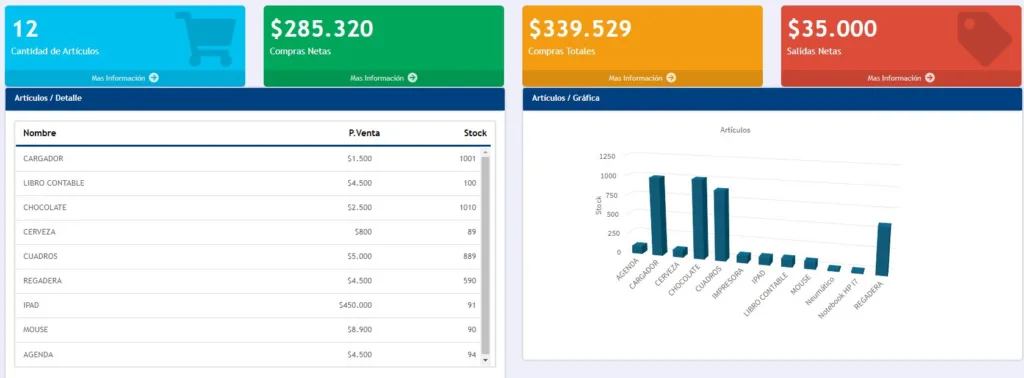
Task: Sort table by P.Venta column header
Action: (364, 133)
